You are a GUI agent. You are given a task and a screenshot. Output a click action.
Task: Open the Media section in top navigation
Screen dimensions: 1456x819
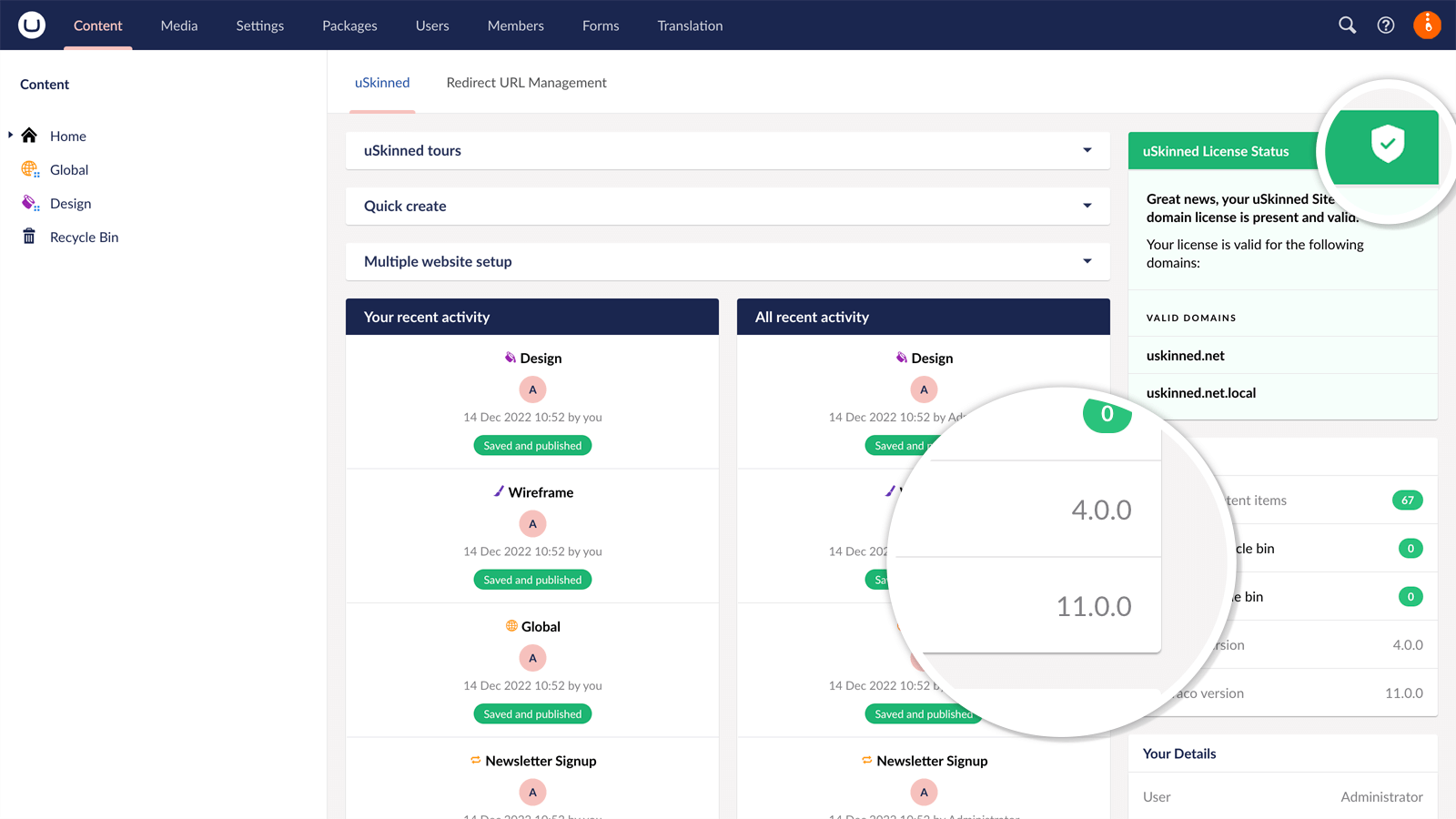(178, 25)
